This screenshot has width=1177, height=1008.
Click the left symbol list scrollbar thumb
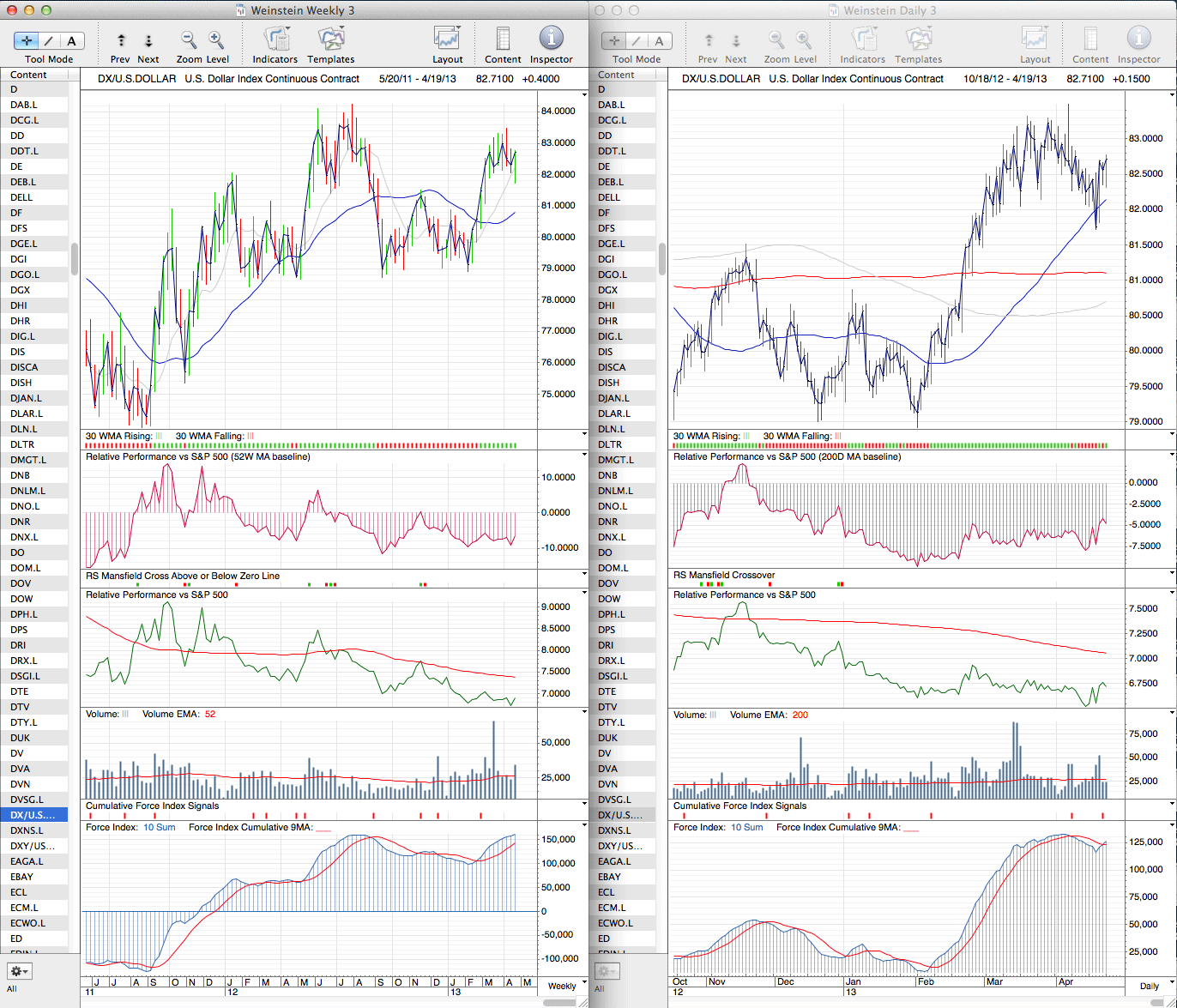(x=75, y=258)
